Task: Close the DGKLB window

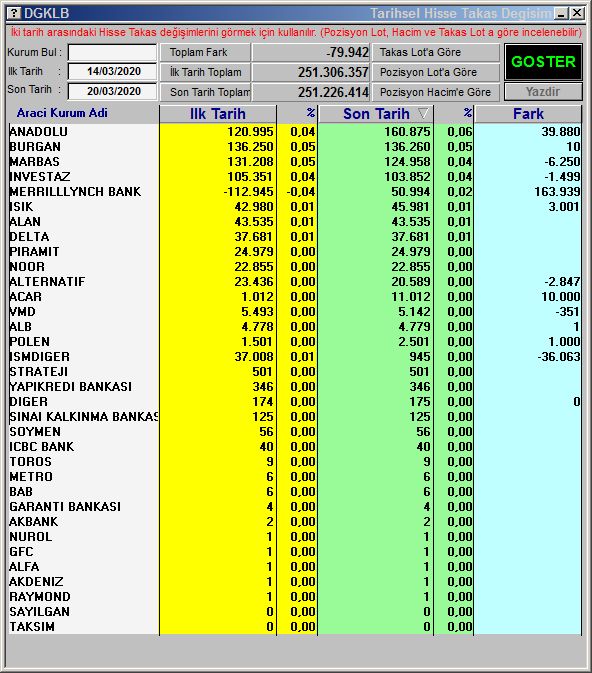Action: 577,13
